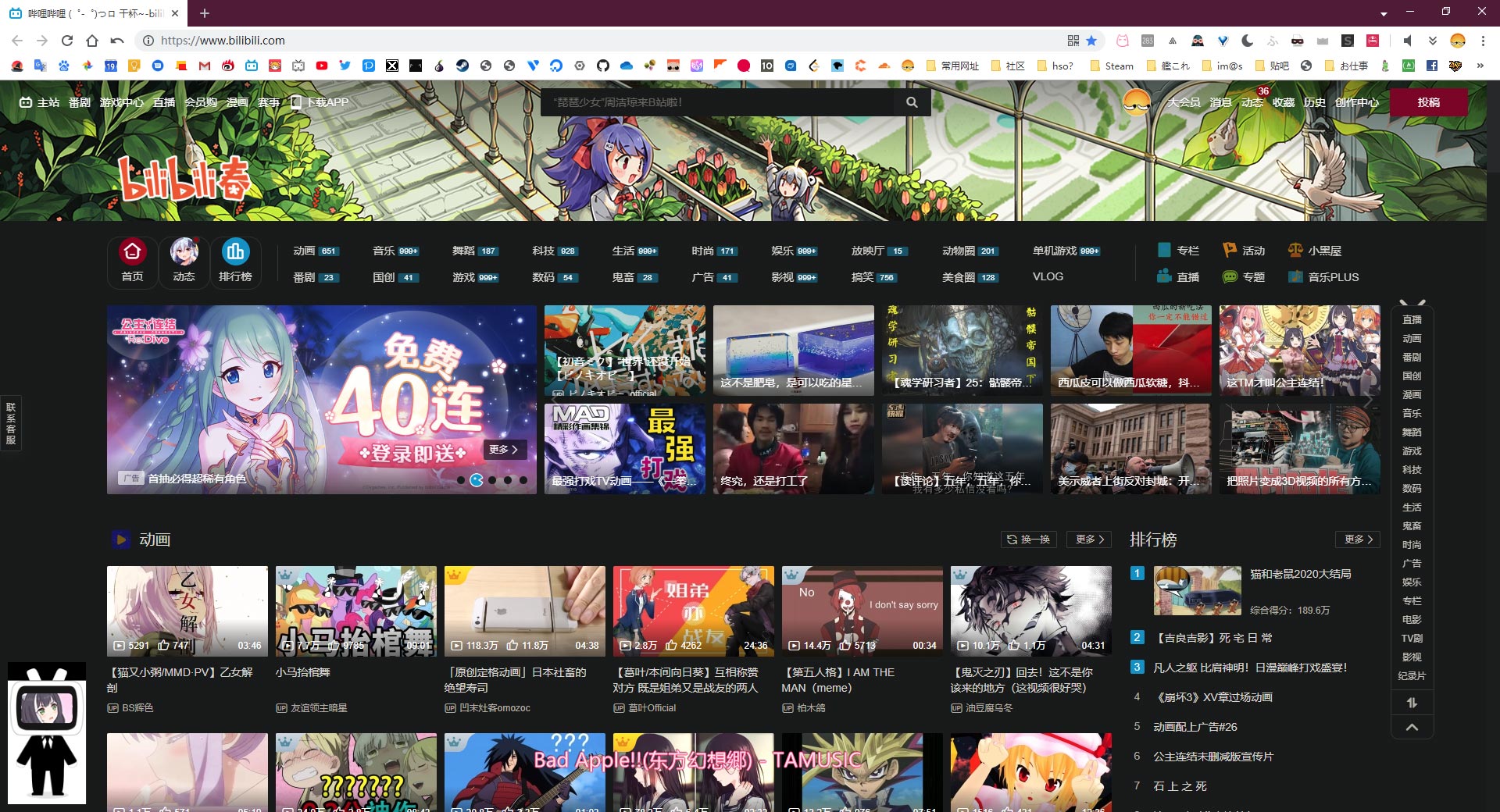1500x812 pixels.
Task: Open the Weibo bookmark icon
Action: tap(228, 66)
